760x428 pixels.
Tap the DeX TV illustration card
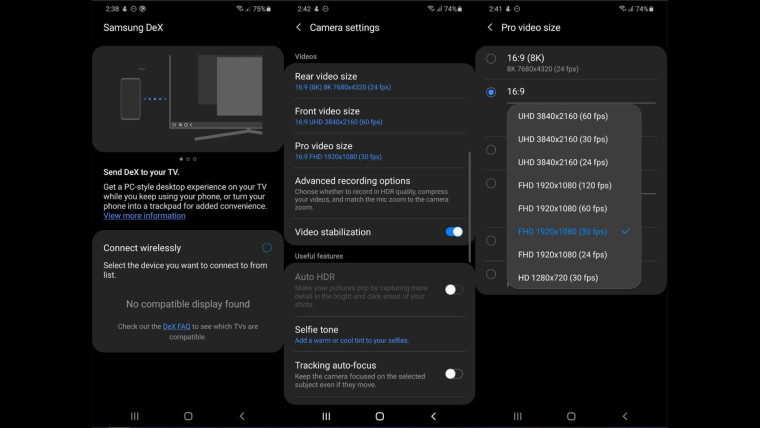pyautogui.click(x=188, y=99)
